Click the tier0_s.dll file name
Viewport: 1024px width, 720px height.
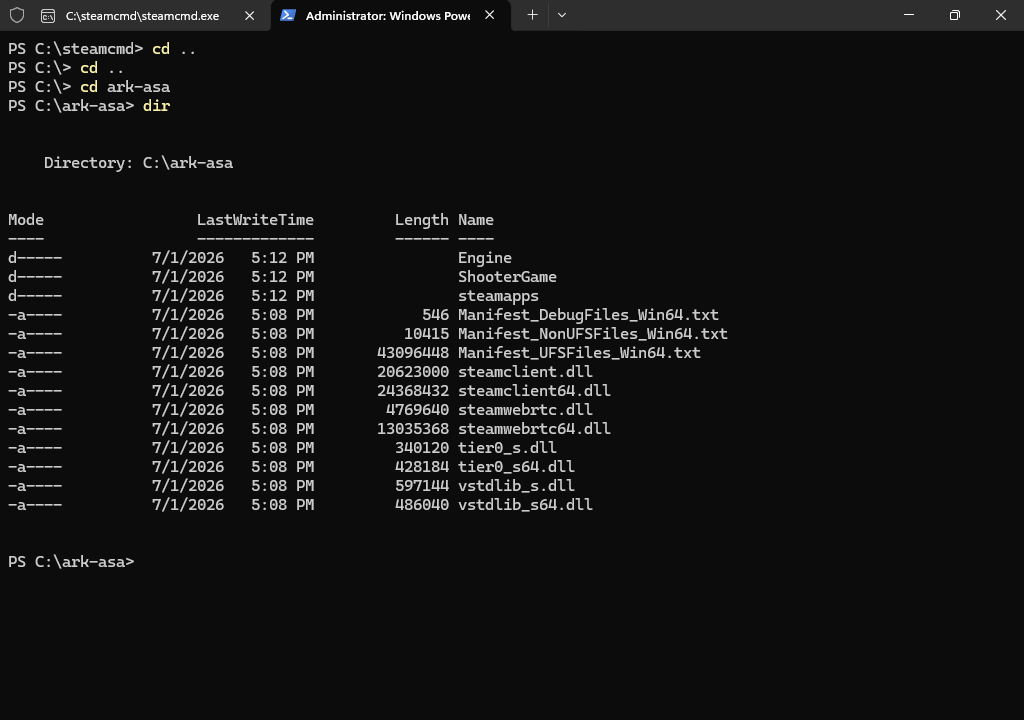(507, 448)
